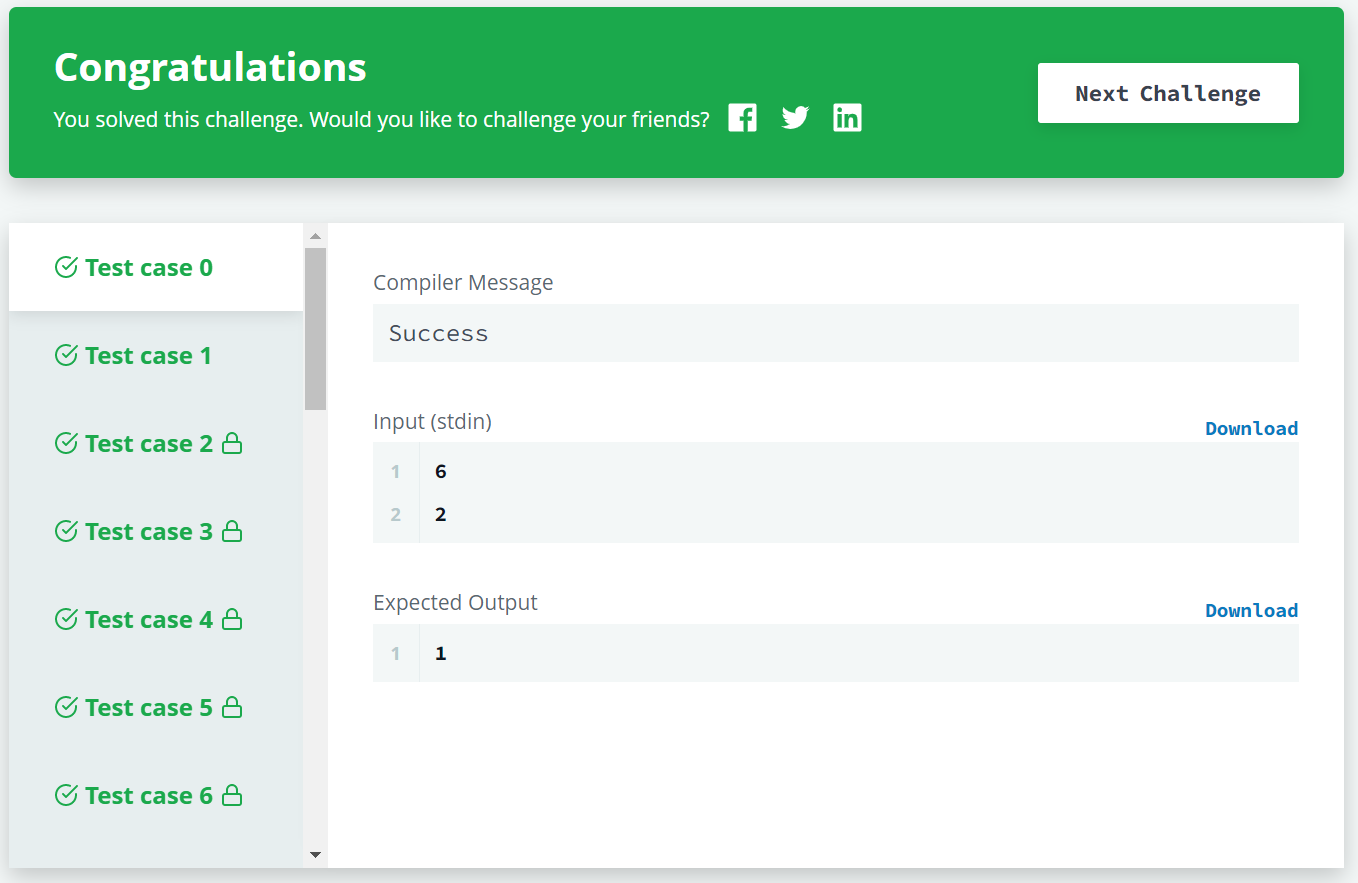This screenshot has width=1358, height=883.
Task: Click the Expected Output label
Action: tap(455, 603)
